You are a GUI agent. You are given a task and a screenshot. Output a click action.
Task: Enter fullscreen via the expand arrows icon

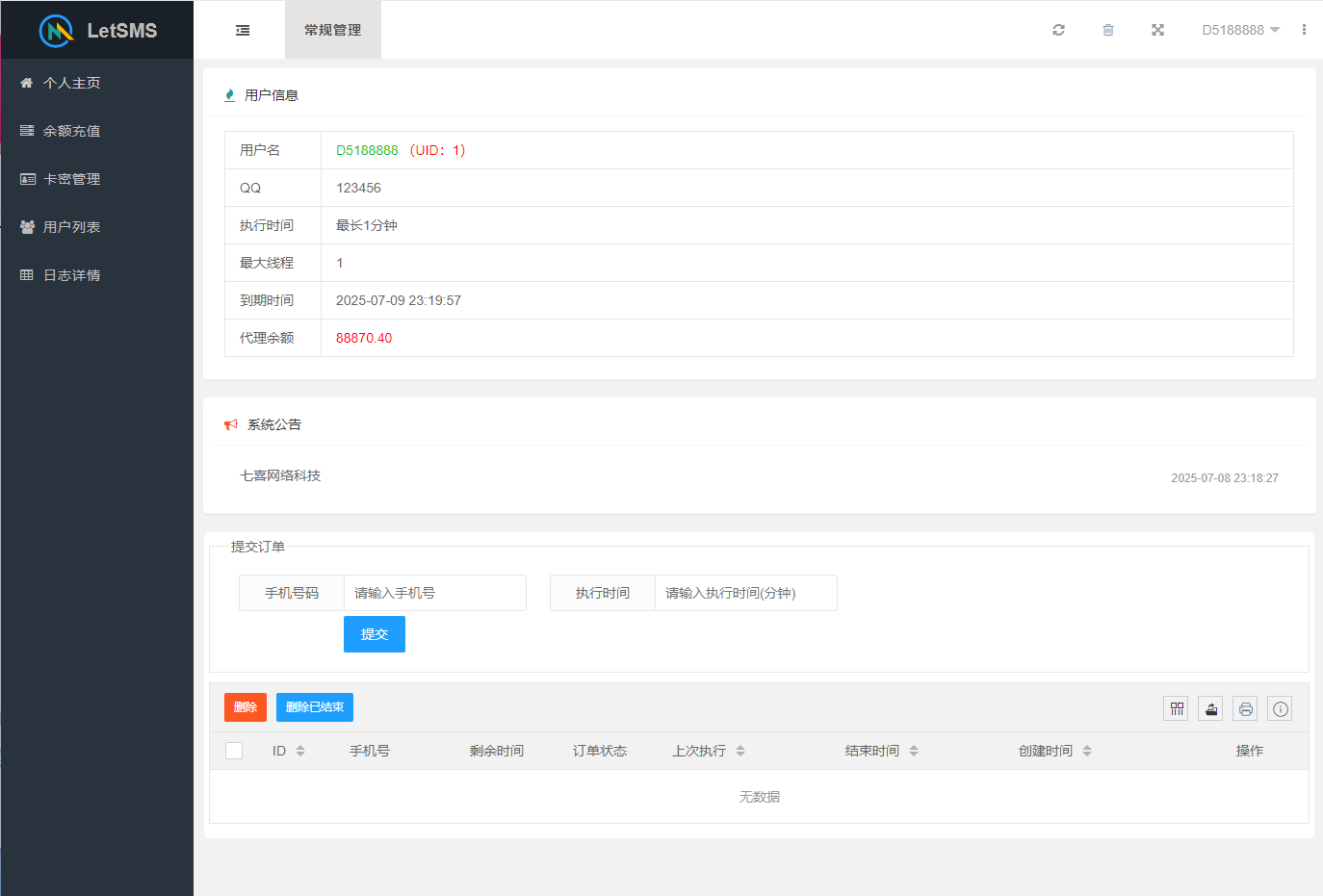pos(1157,30)
